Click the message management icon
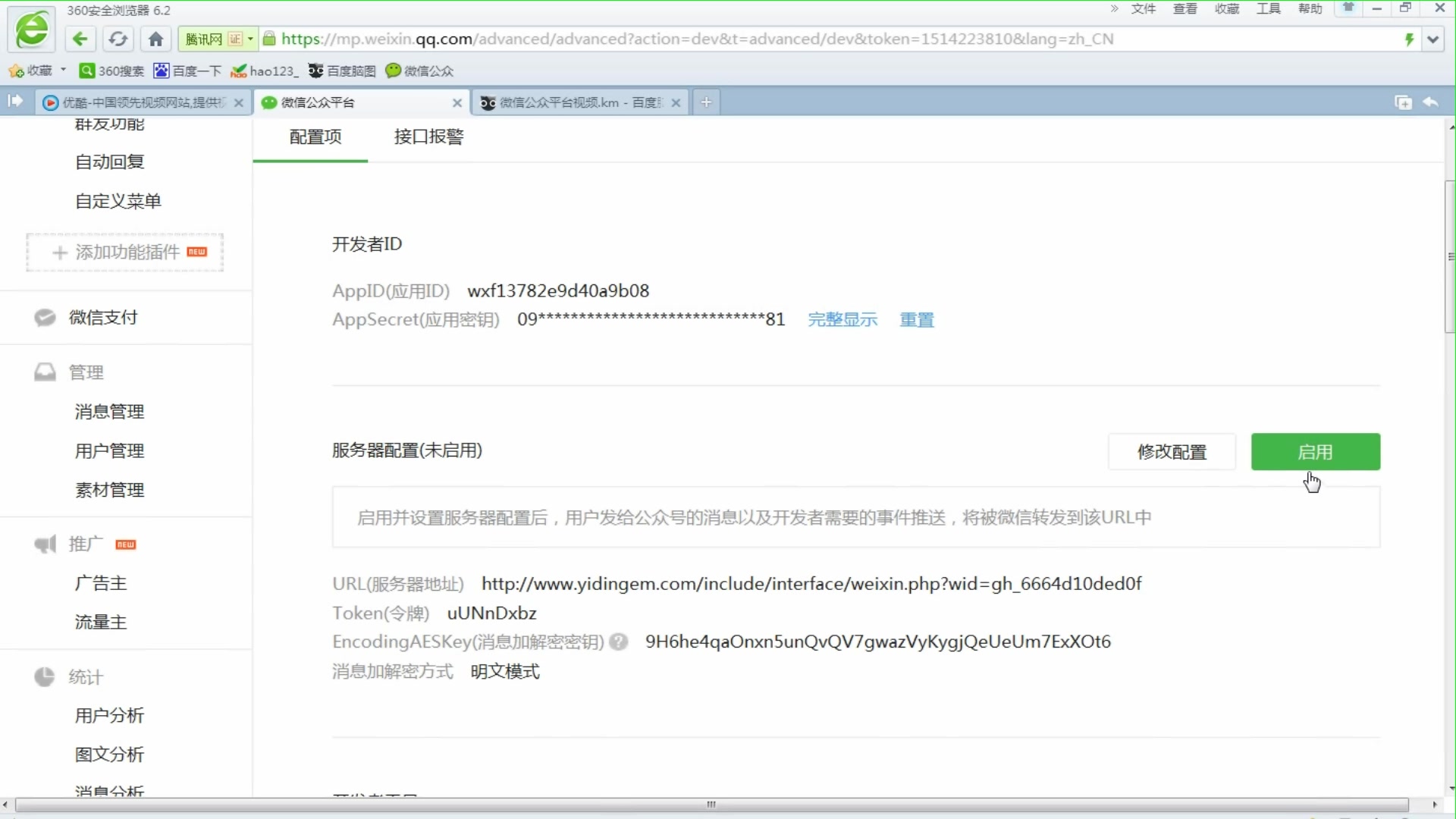This screenshot has height=819, width=1456. (x=109, y=411)
